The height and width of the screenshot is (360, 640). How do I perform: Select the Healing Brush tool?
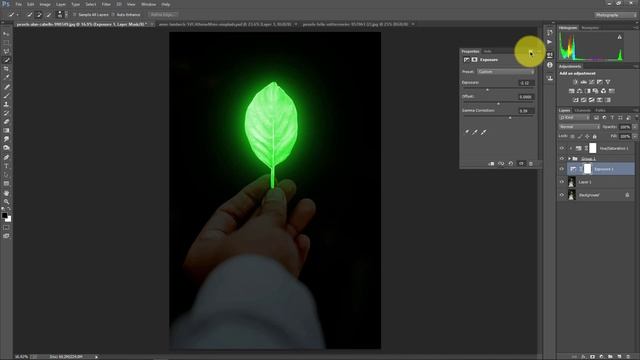click(x=6, y=87)
